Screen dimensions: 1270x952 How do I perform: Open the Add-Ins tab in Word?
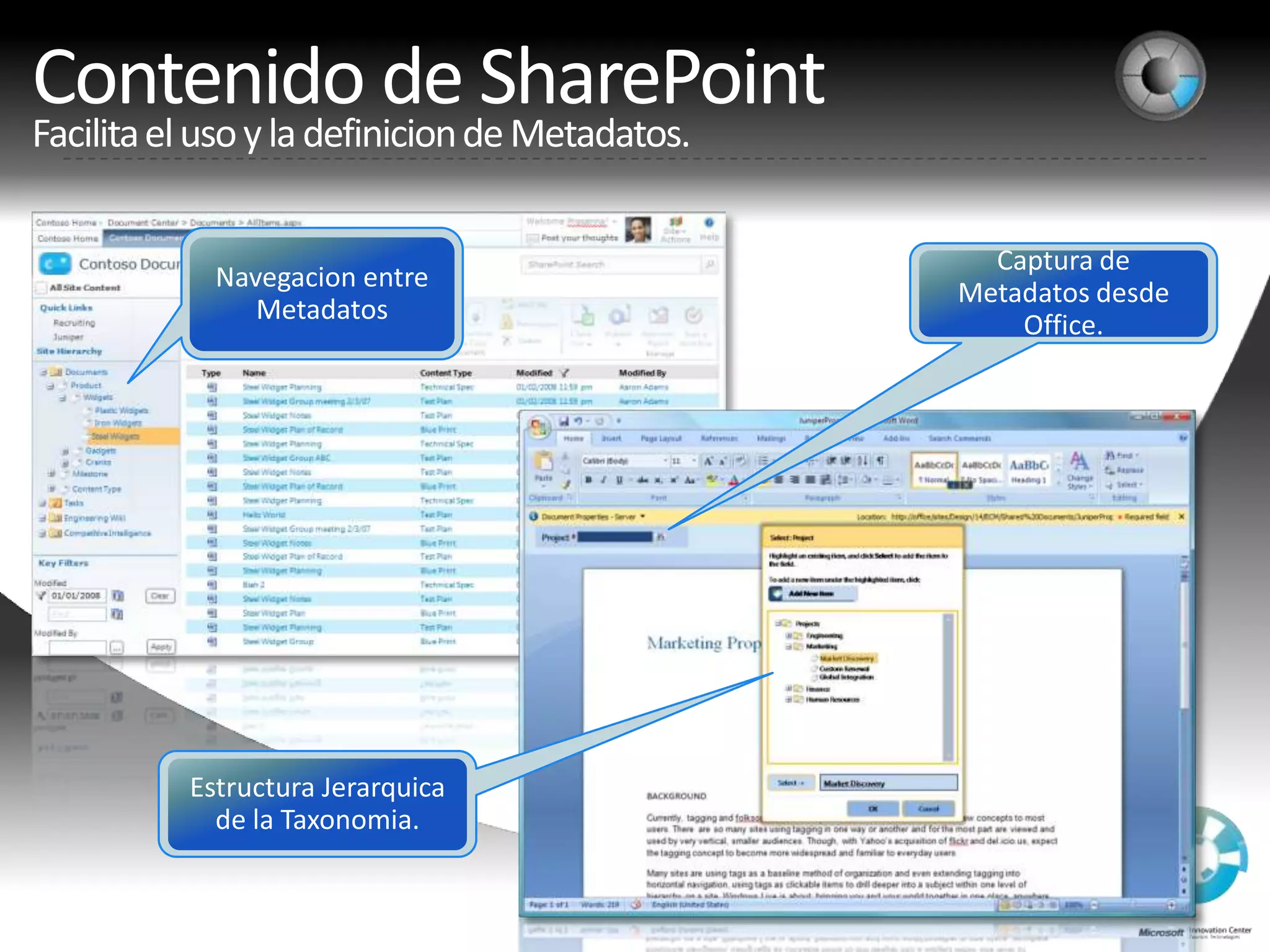896,438
